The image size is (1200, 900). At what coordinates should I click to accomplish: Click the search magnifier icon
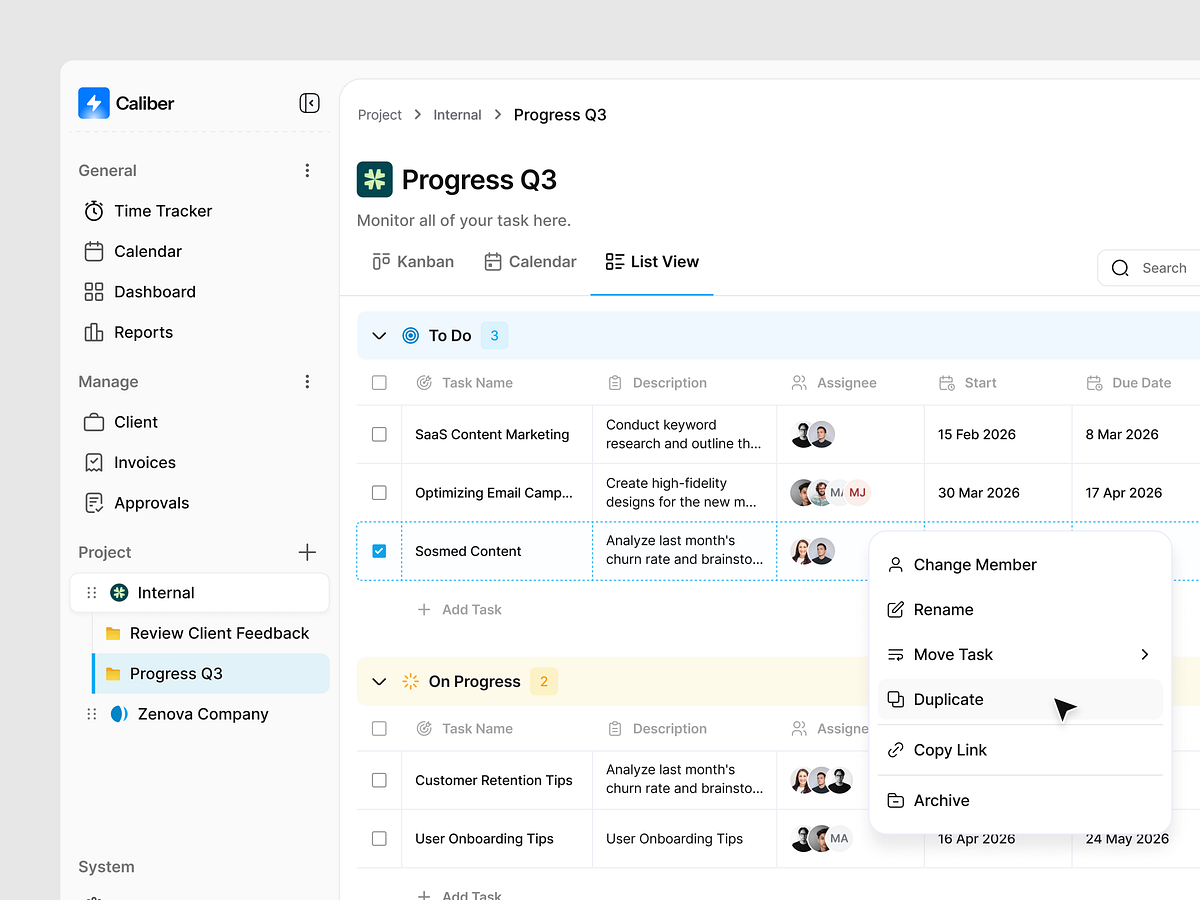(1121, 268)
